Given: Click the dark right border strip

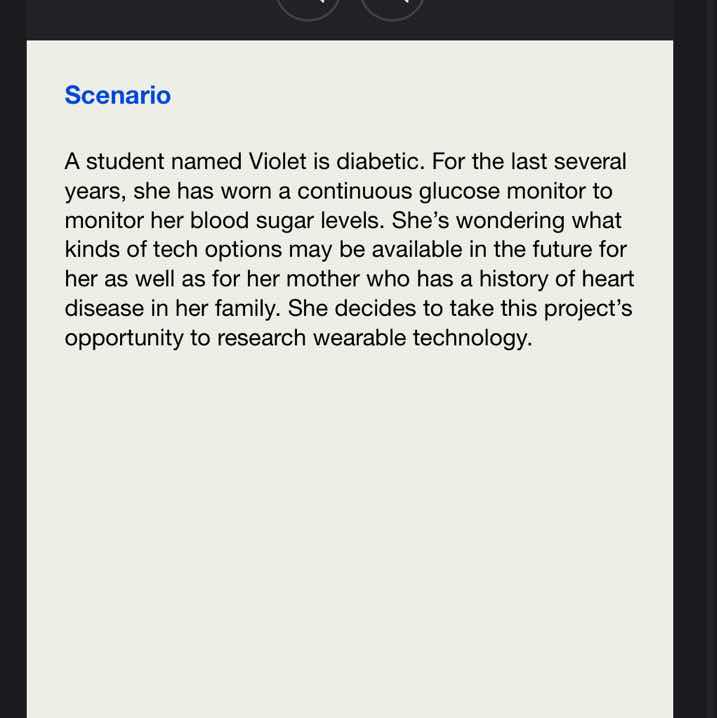Looking at the screenshot, I should pos(695,359).
